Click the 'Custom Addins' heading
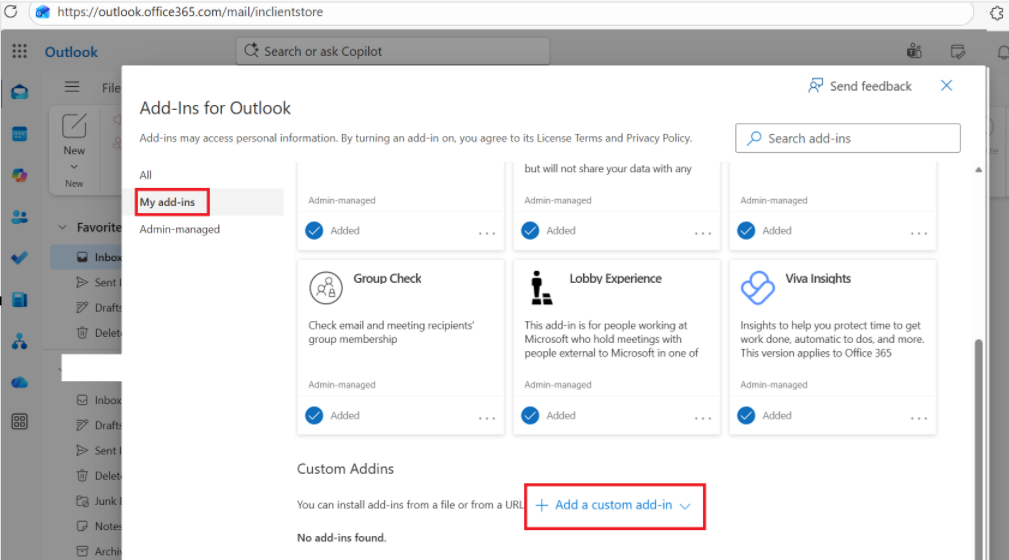This screenshot has width=1009, height=560. 345,469
